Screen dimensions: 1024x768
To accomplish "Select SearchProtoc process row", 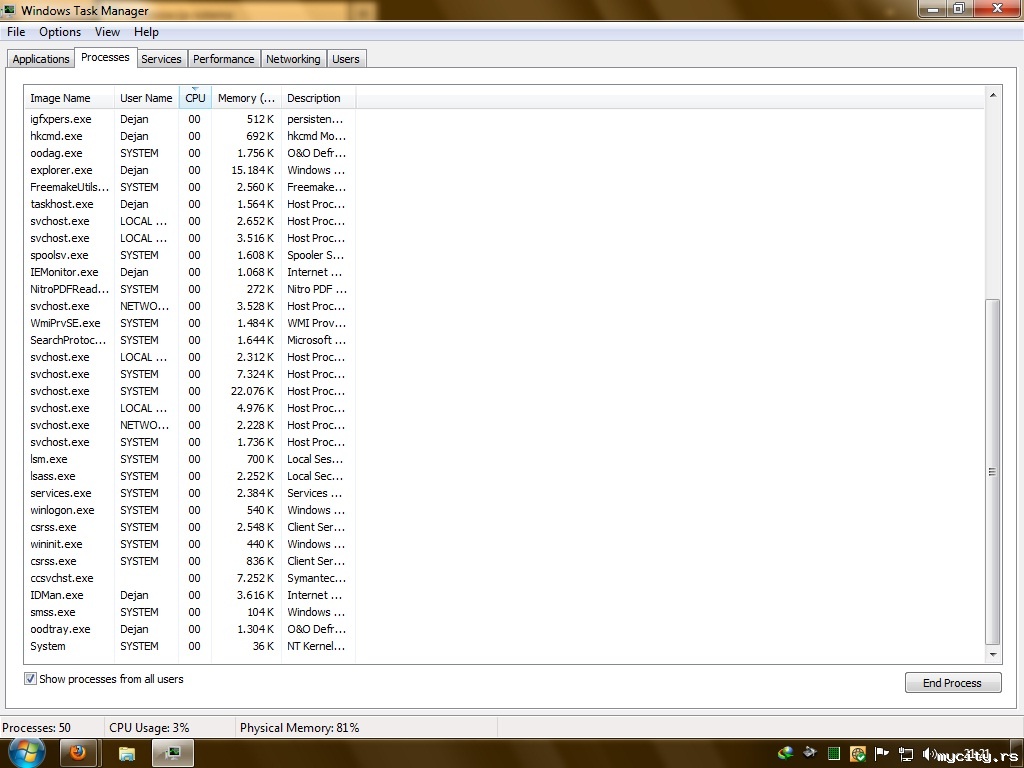I will (x=189, y=340).
